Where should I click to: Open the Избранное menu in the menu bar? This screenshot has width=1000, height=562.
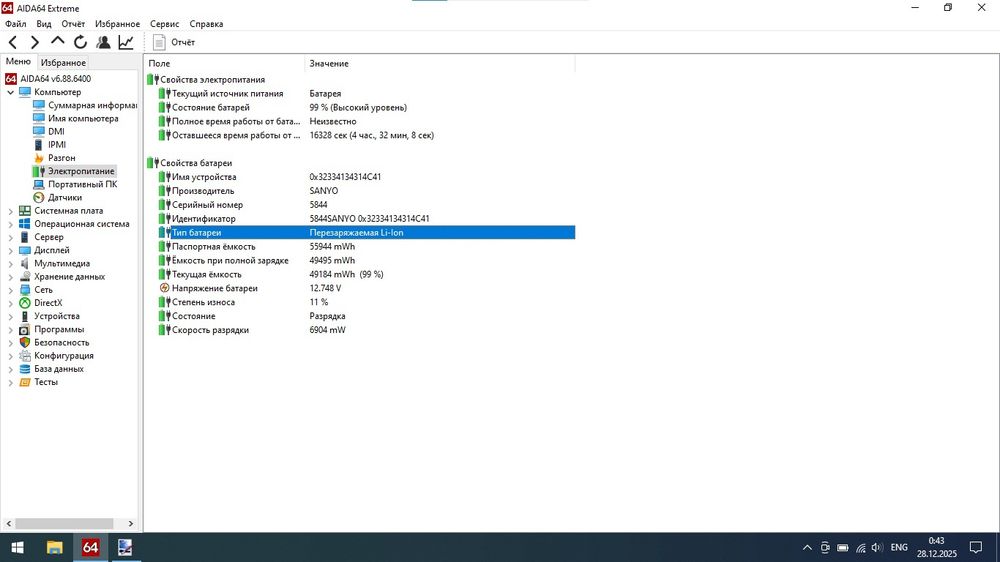[x=117, y=24]
